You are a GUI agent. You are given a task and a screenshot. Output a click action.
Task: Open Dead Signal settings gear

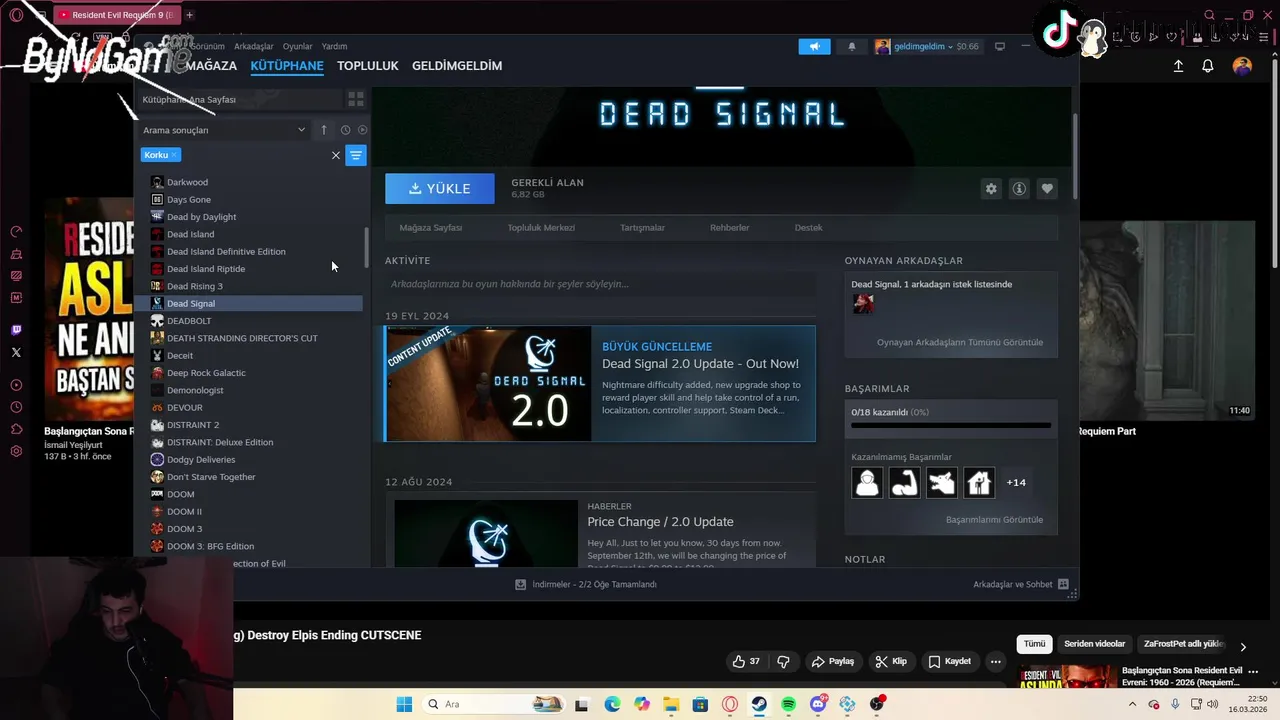click(x=991, y=188)
